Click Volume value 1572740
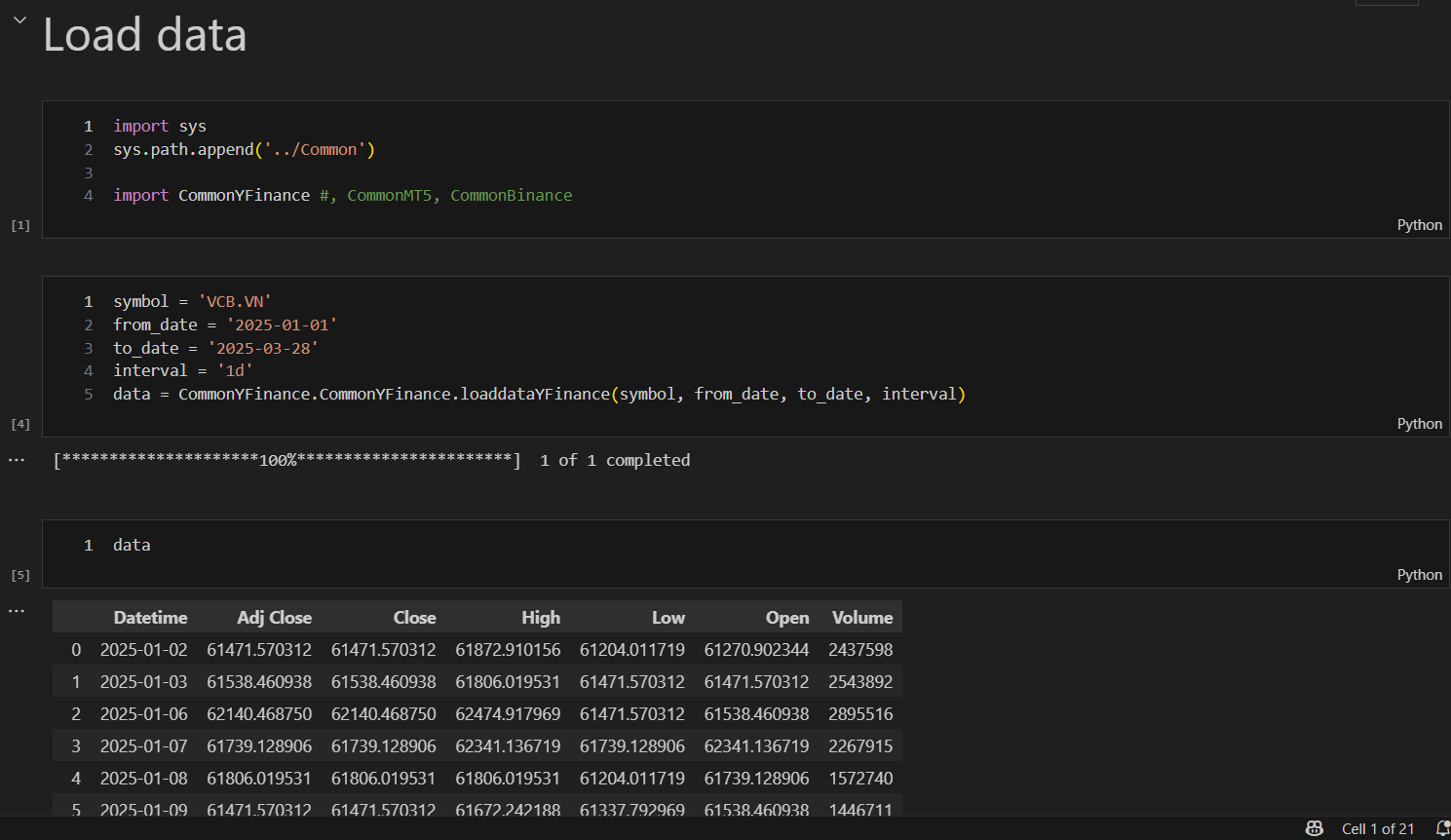This screenshot has width=1451, height=840. (860, 779)
